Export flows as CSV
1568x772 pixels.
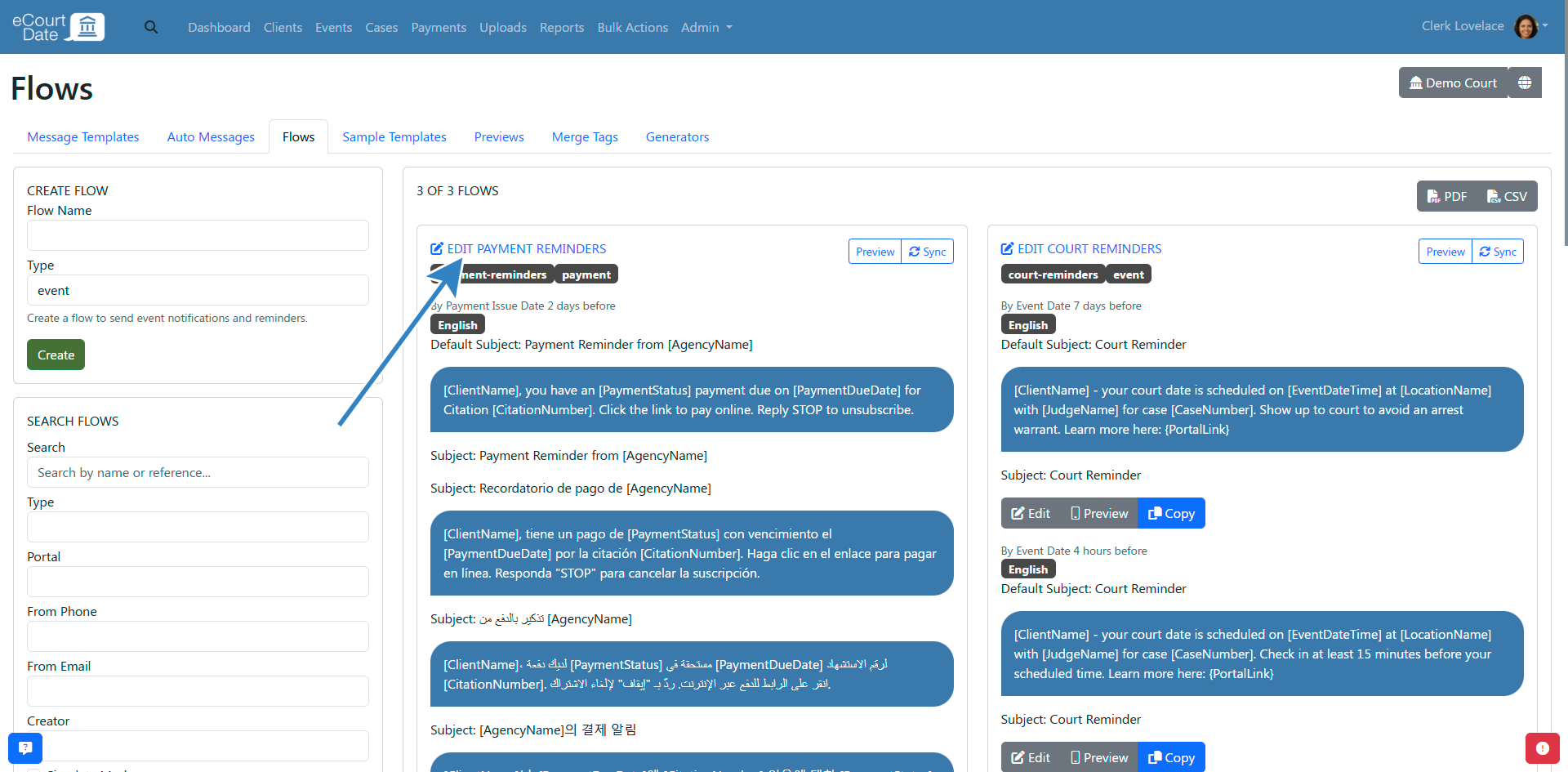(x=1508, y=196)
